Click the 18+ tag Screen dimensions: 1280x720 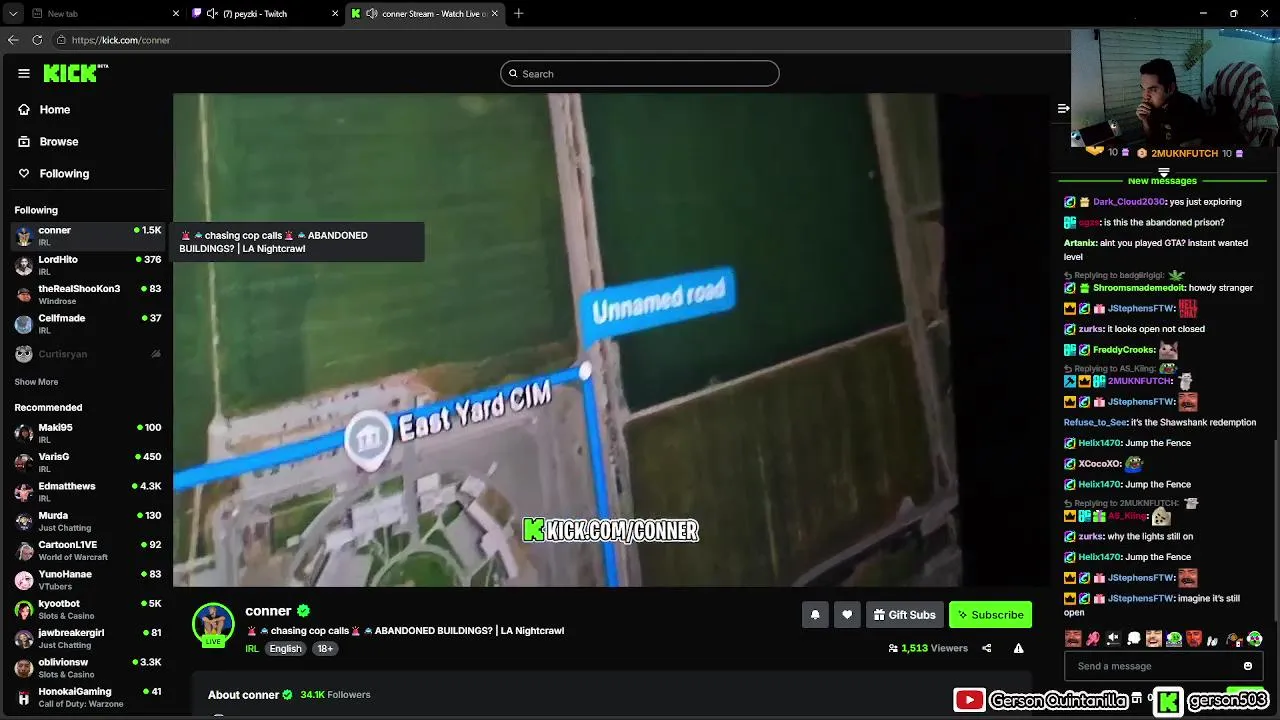[x=325, y=648]
